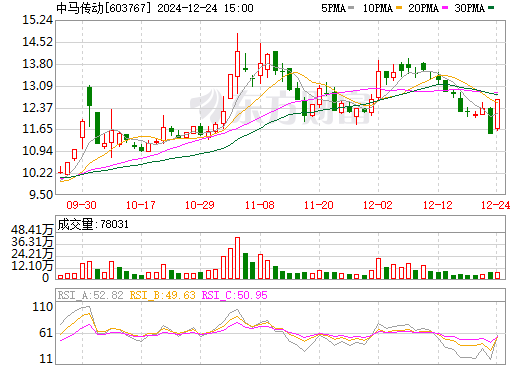Click the 24.21万 volume axis label

coord(32,254)
